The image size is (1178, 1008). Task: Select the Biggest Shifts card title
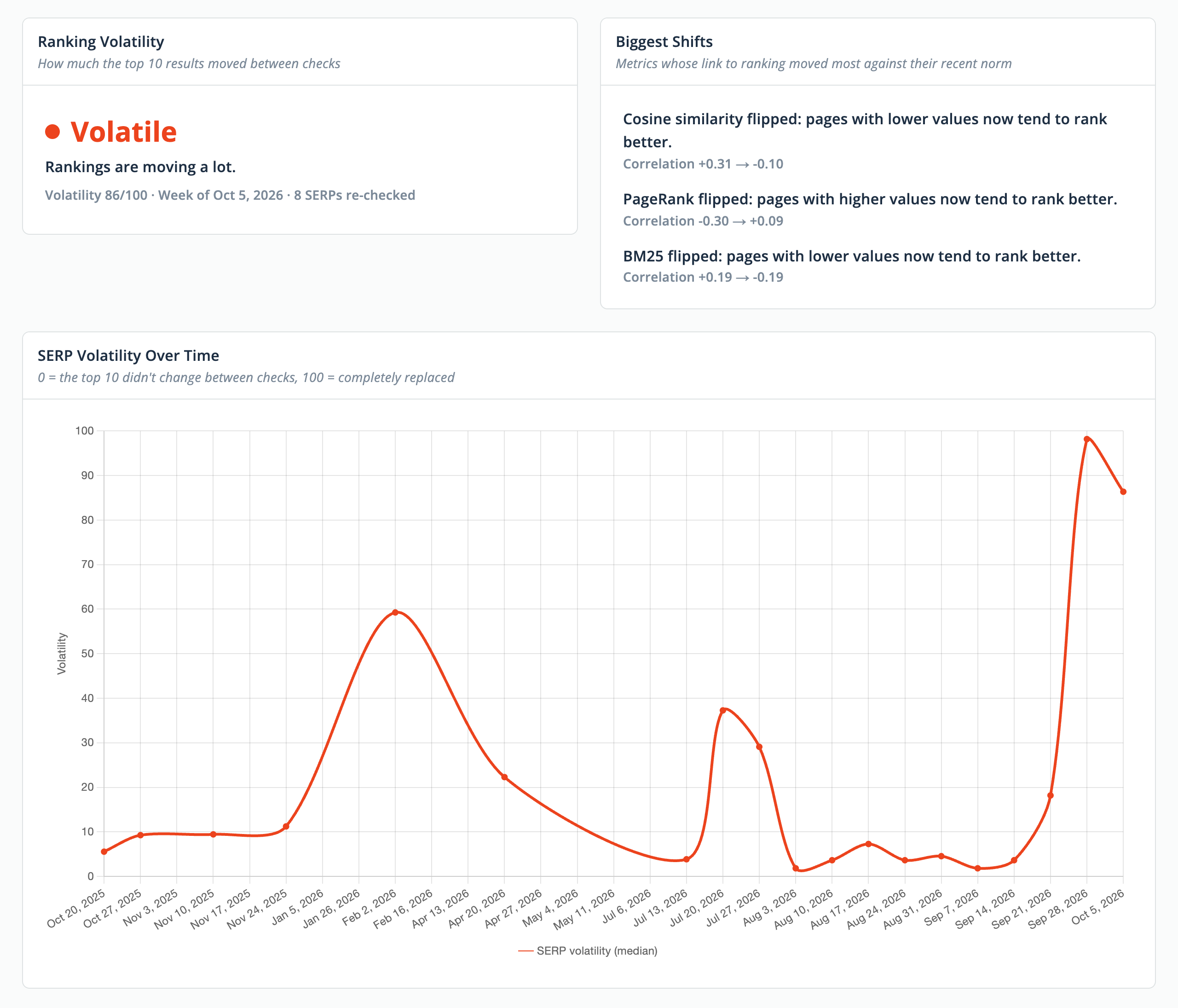click(x=664, y=41)
